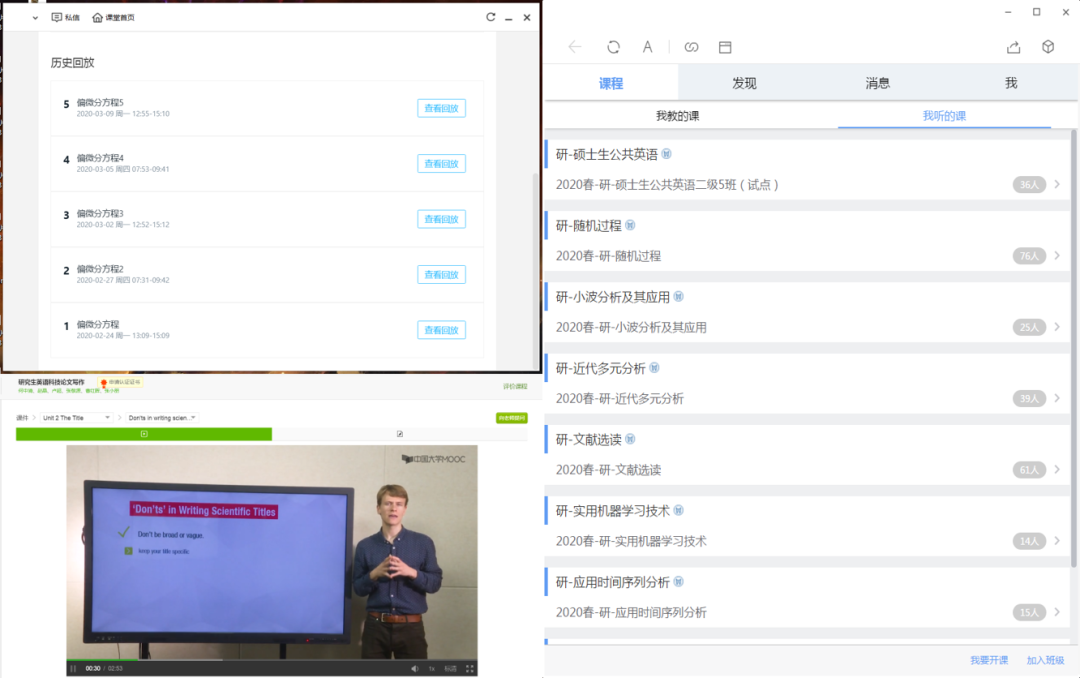Click the font size 'A' icon

pyautogui.click(x=648, y=47)
